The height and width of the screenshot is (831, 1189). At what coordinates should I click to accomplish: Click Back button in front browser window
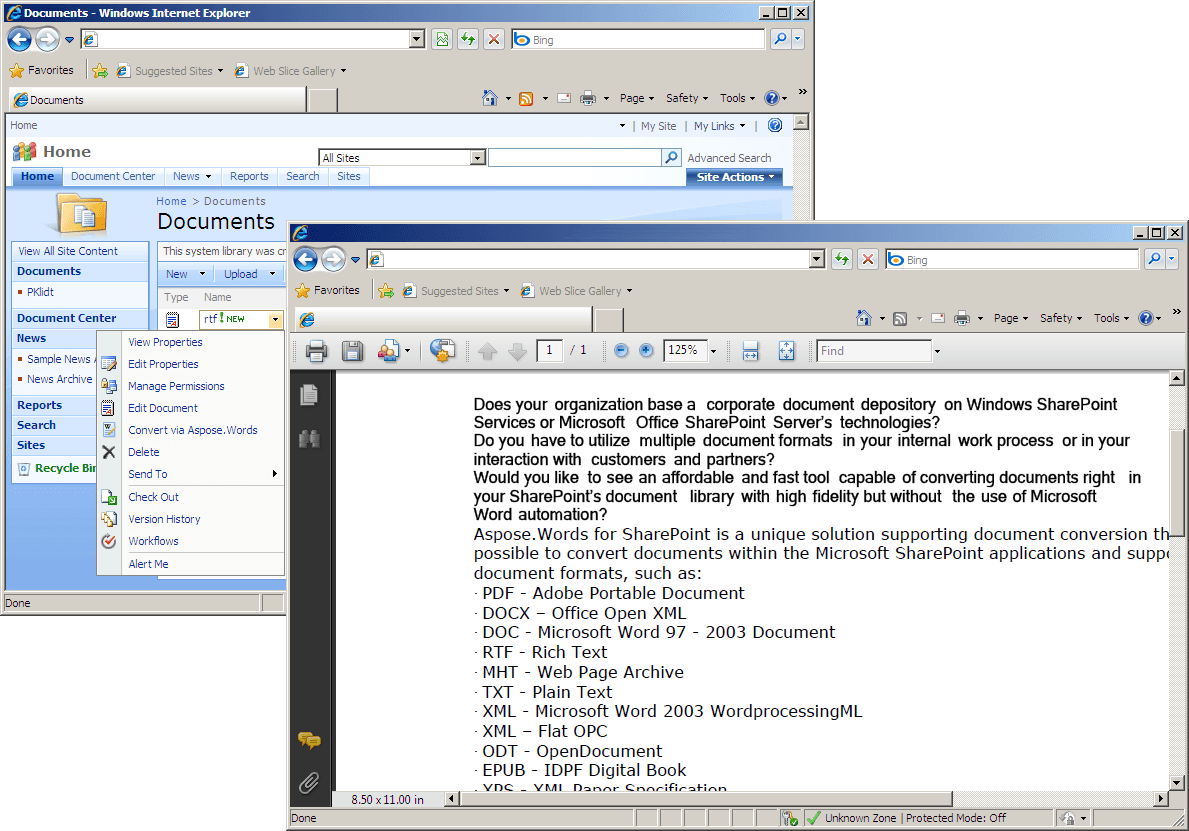306,259
